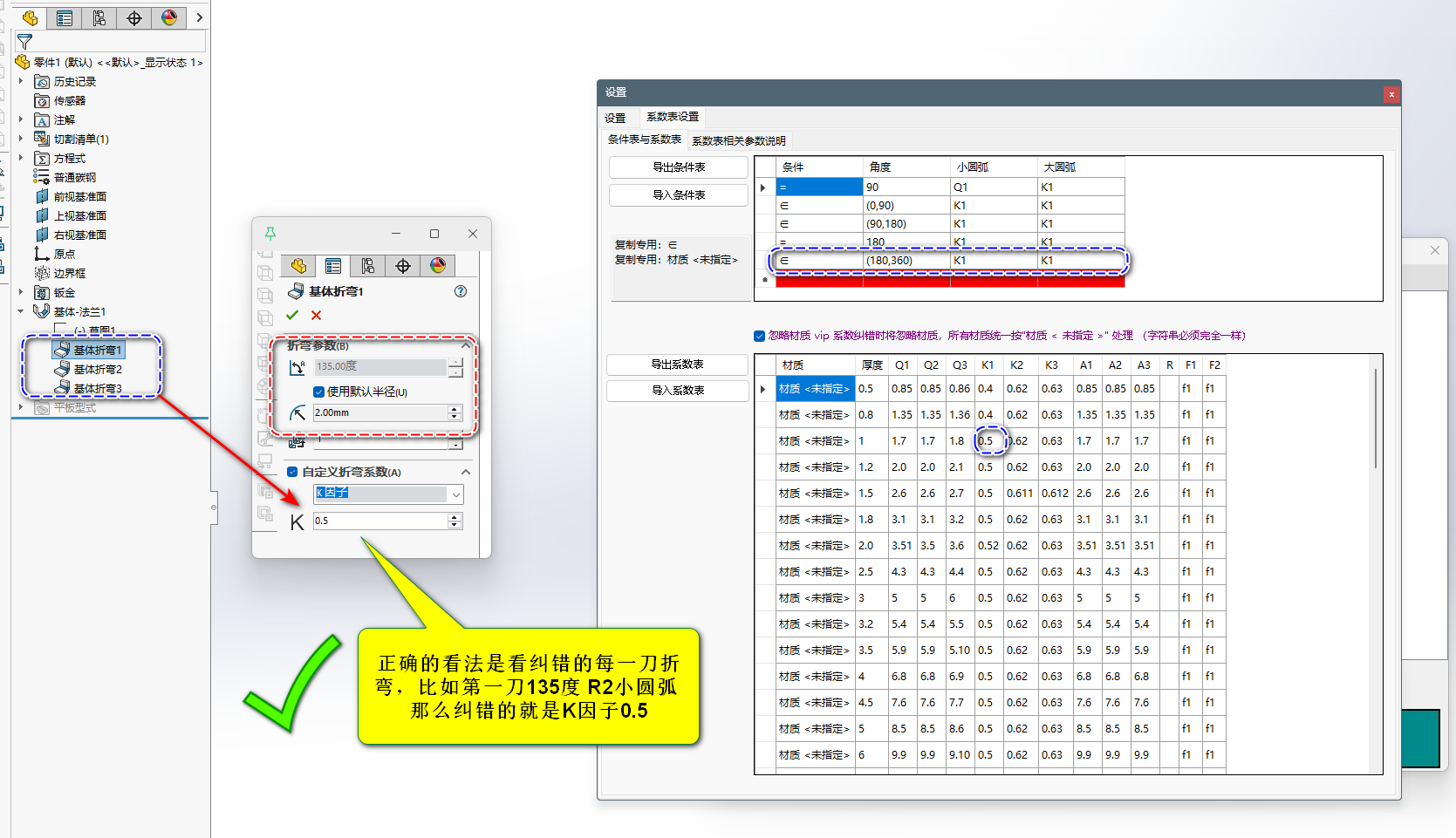Click the 导出条件表 button
This screenshot has width=1456, height=838.
pyautogui.click(x=678, y=167)
